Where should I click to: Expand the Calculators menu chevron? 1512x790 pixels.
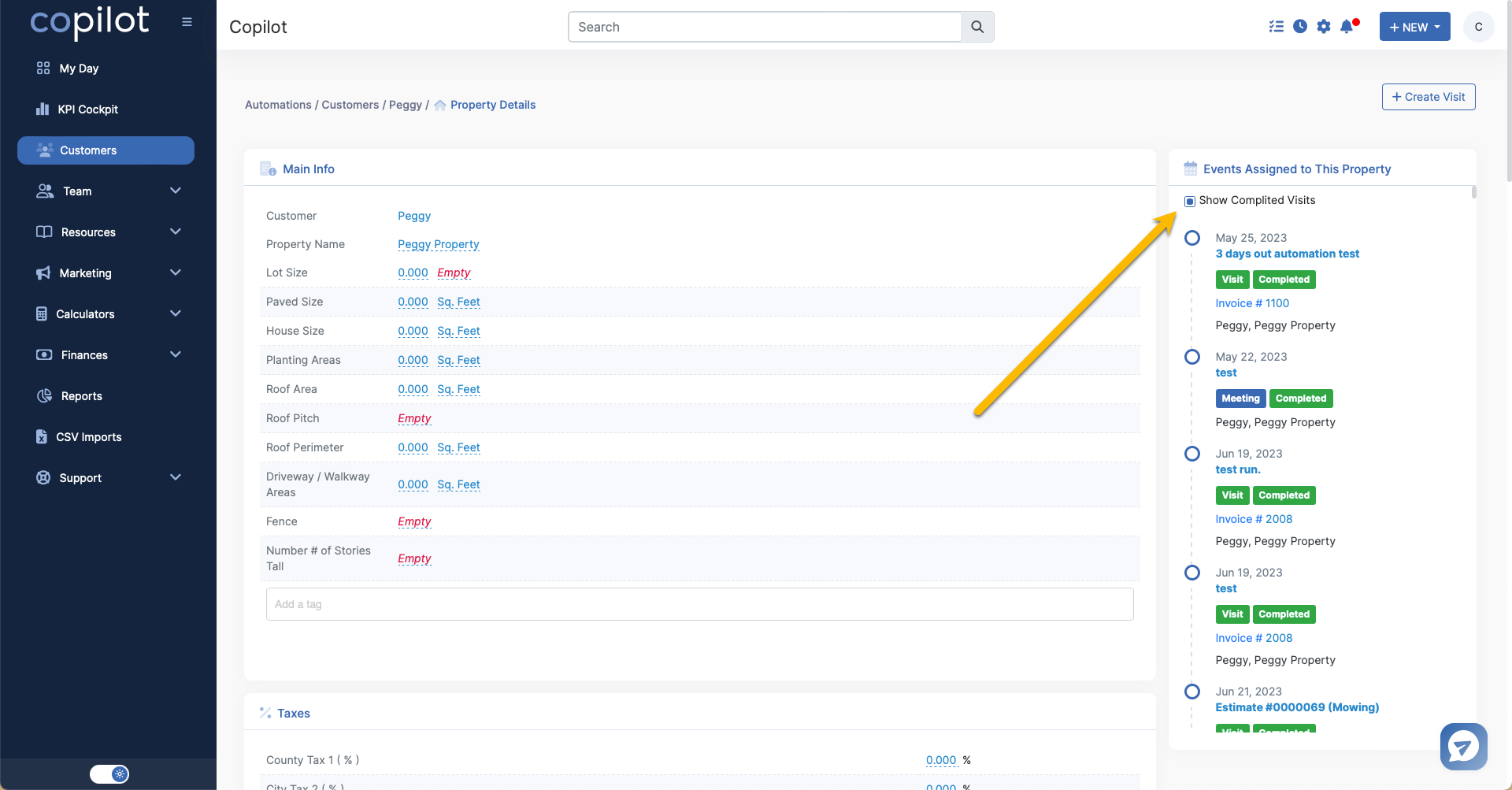tap(176, 313)
